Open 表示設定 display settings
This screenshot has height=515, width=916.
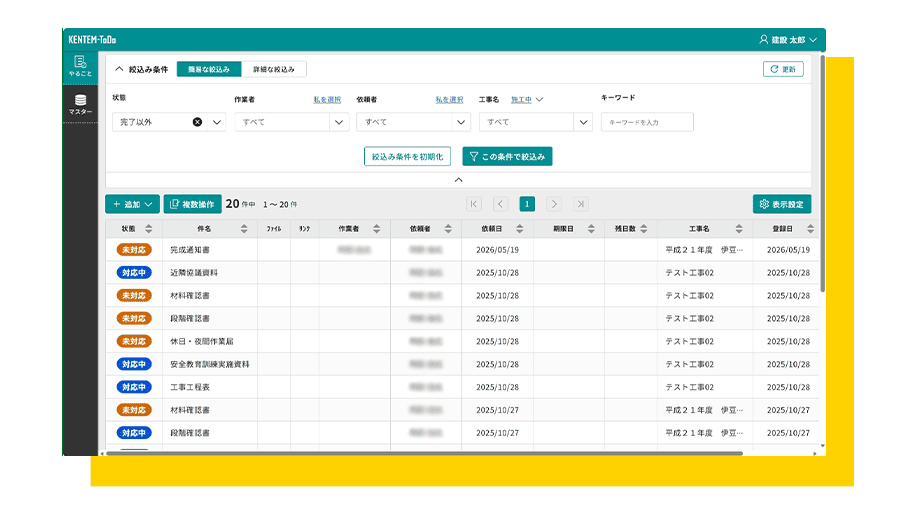[x=782, y=204]
